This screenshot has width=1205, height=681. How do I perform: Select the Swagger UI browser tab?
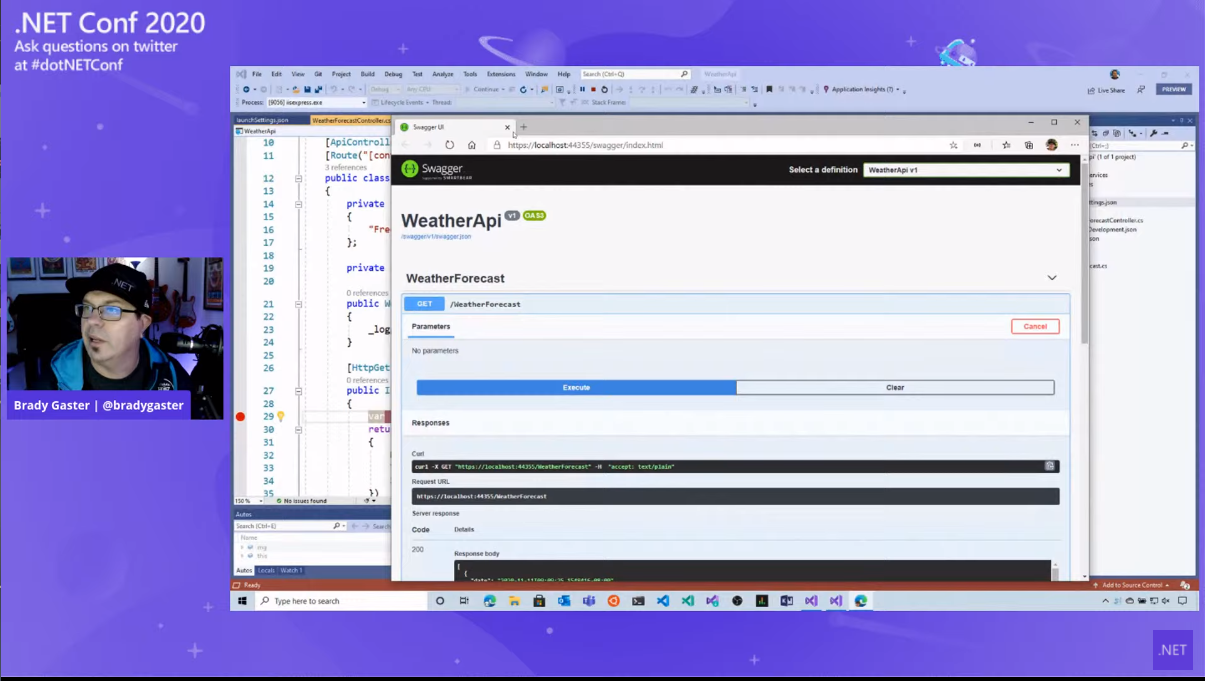click(455, 127)
